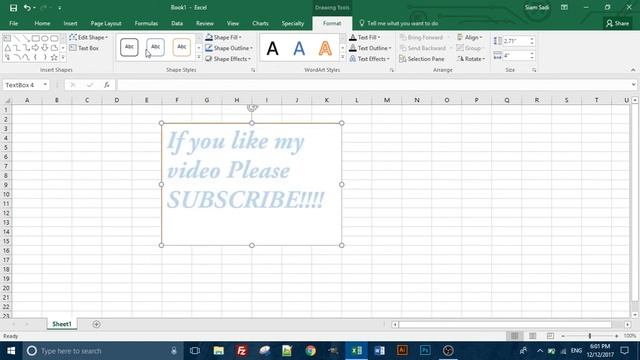
Task: Apply the blue A WordArt style
Action: pos(299,49)
